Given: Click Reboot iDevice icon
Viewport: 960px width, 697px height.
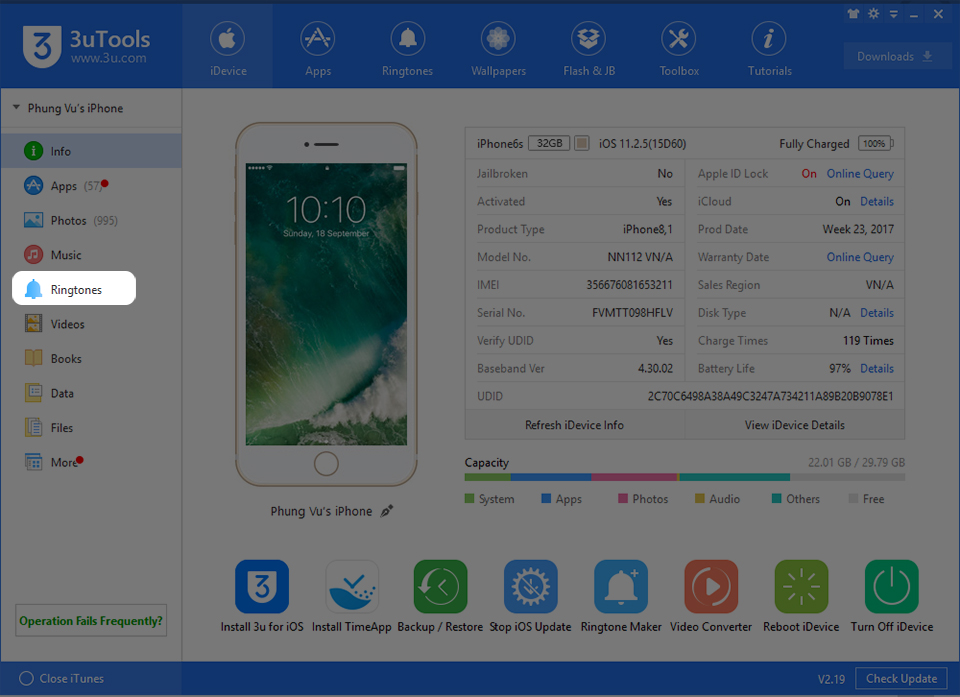Looking at the screenshot, I should (801, 587).
